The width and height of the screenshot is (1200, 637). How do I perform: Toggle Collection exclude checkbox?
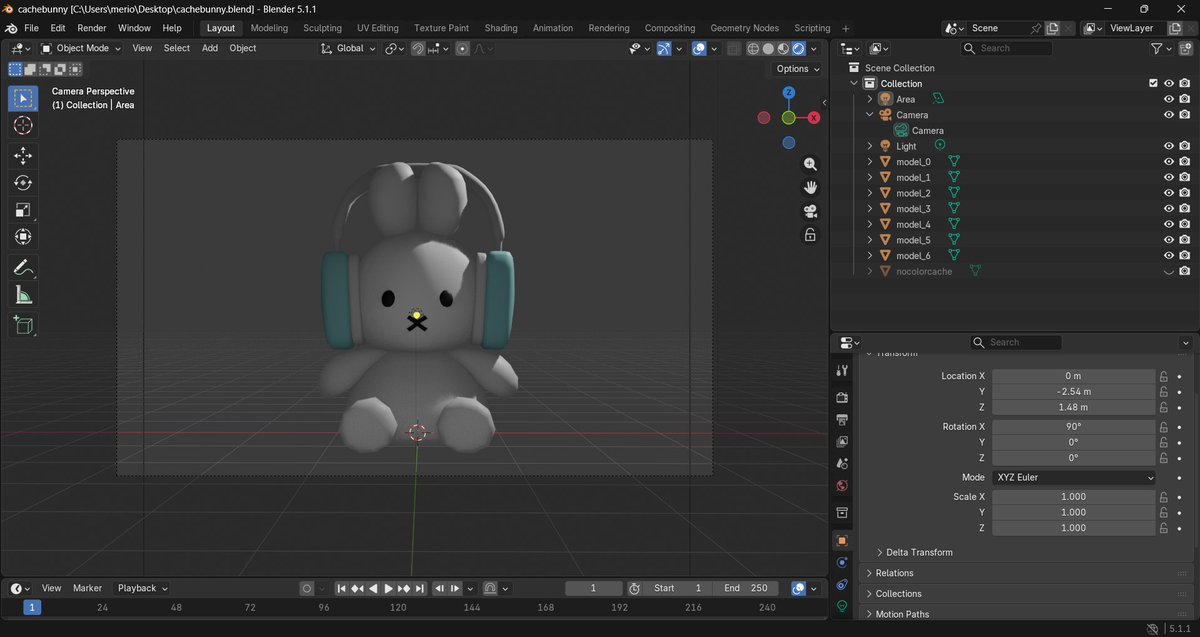pos(1153,83)
